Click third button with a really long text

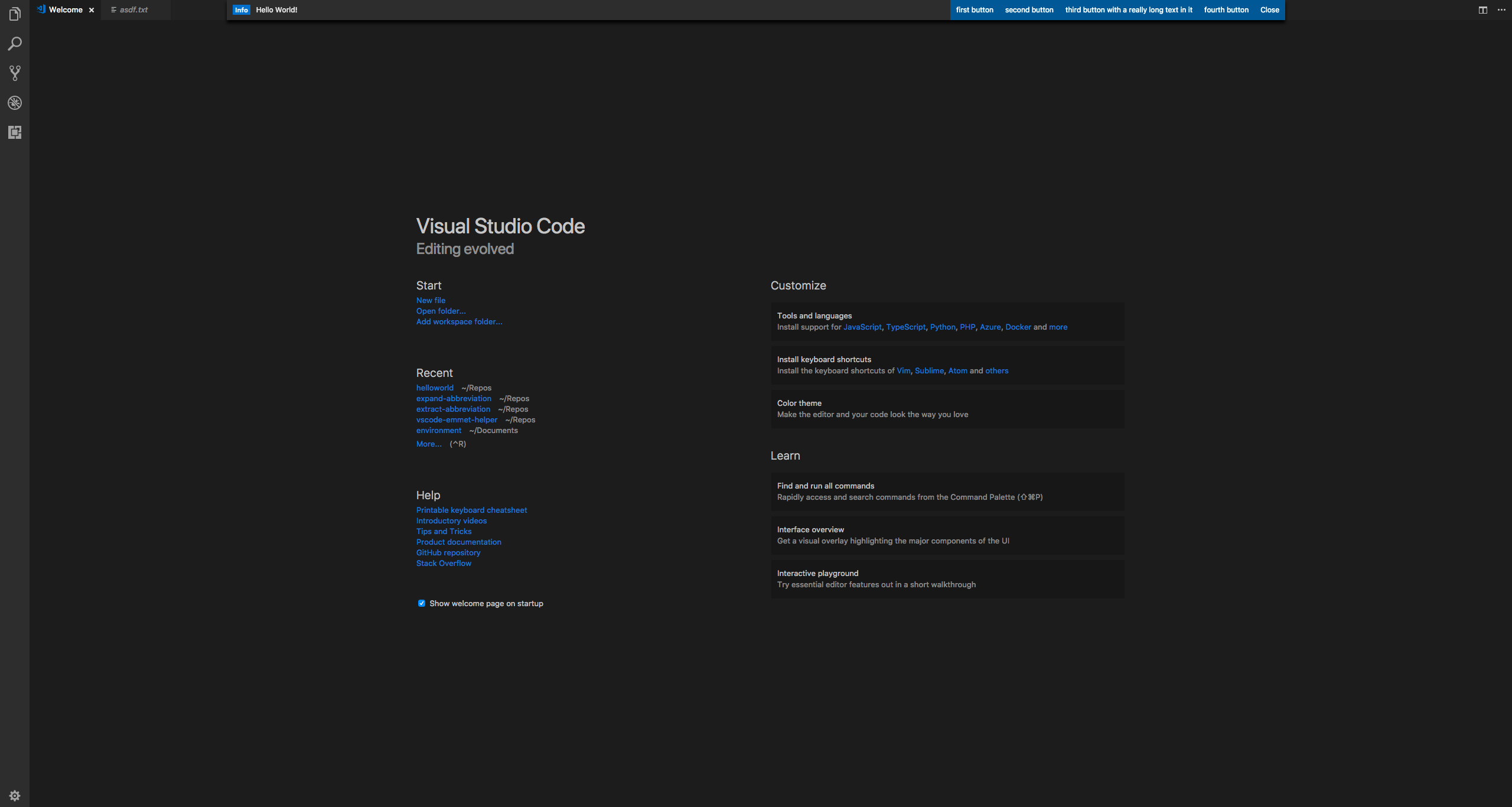[1128, 10]
